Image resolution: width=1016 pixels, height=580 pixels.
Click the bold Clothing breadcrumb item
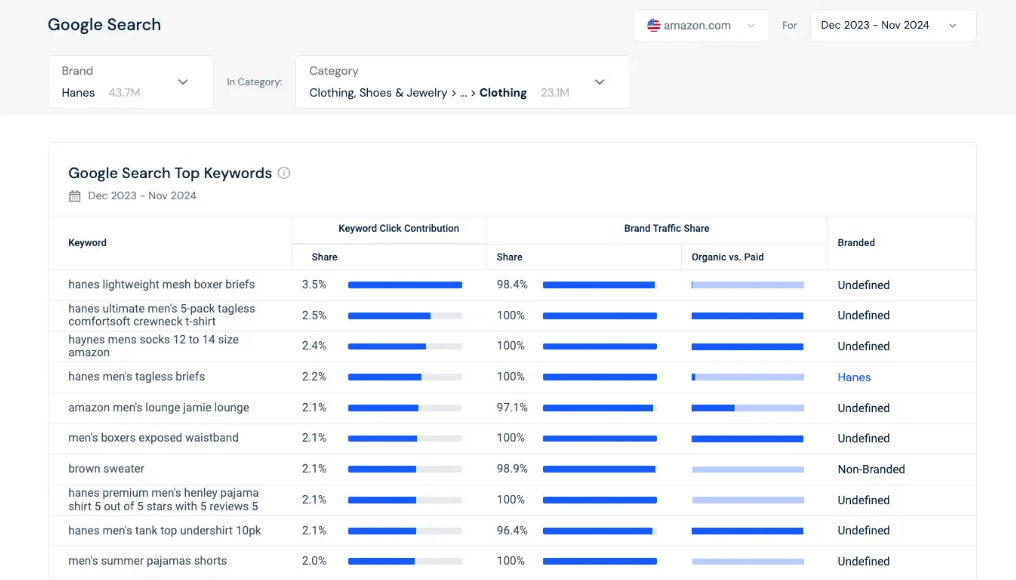click(503, 93)
